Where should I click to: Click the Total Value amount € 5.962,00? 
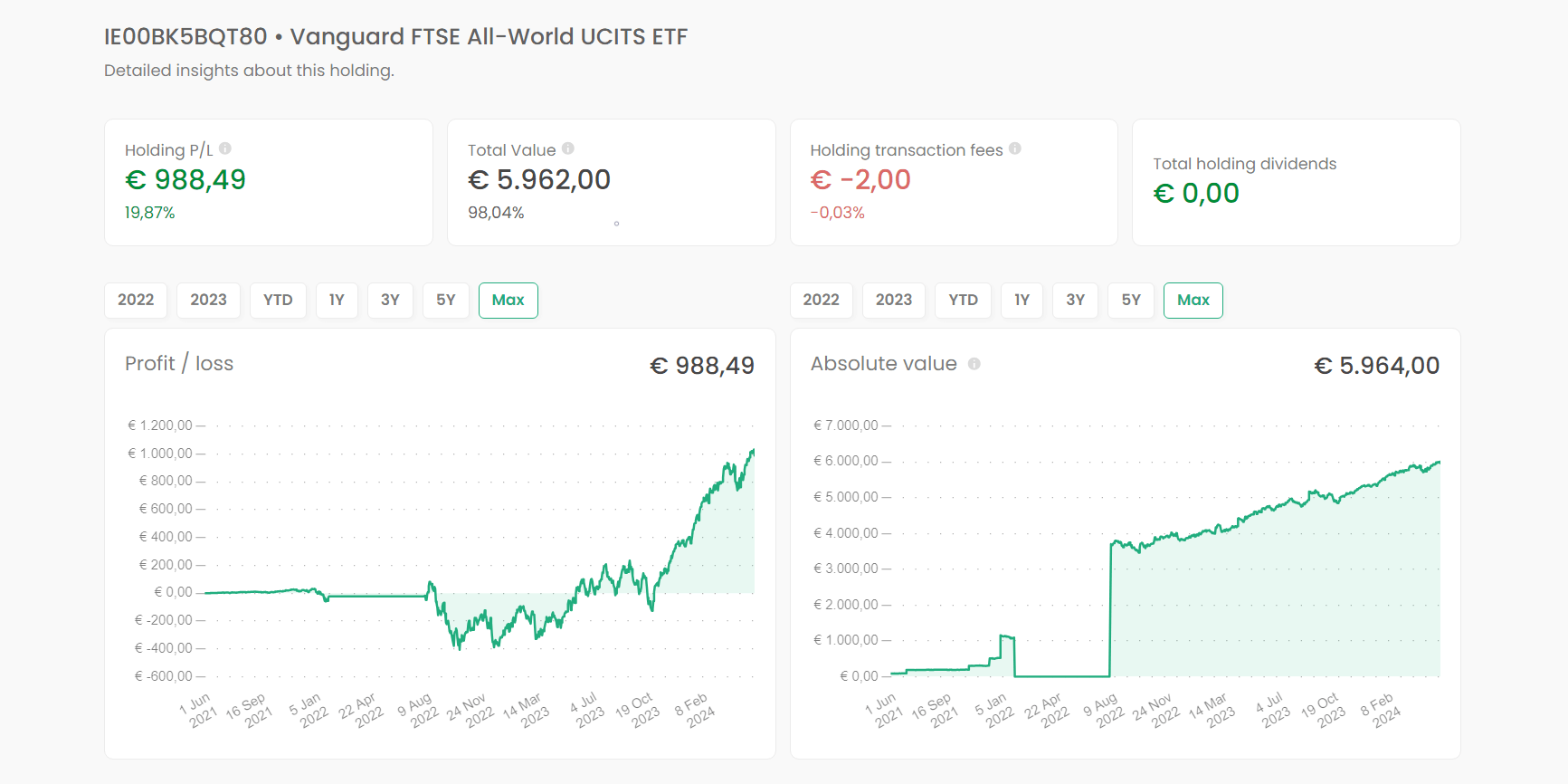point(539,180)
